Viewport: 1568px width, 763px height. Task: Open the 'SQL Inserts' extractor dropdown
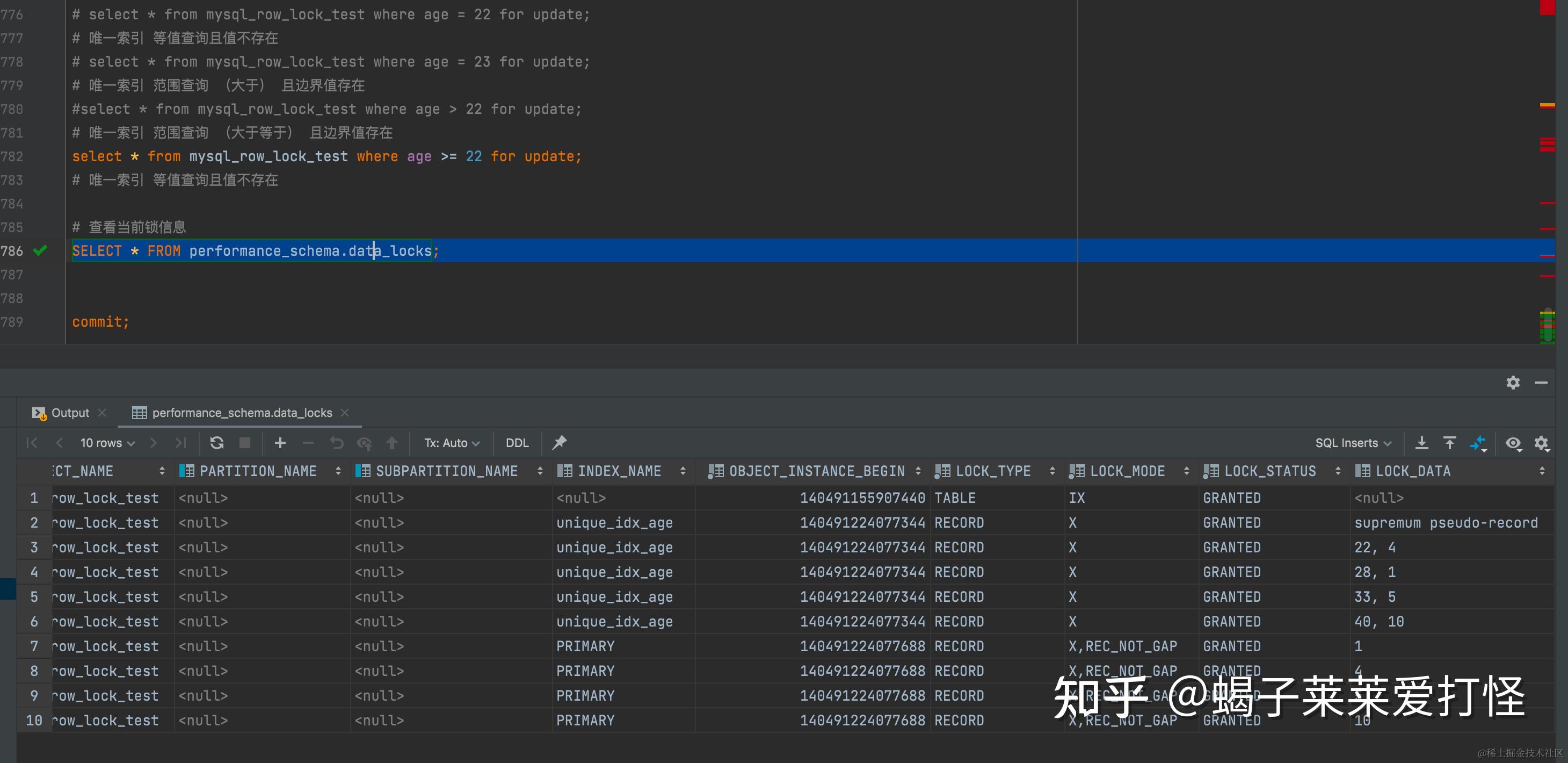[x=1353, y=443]
